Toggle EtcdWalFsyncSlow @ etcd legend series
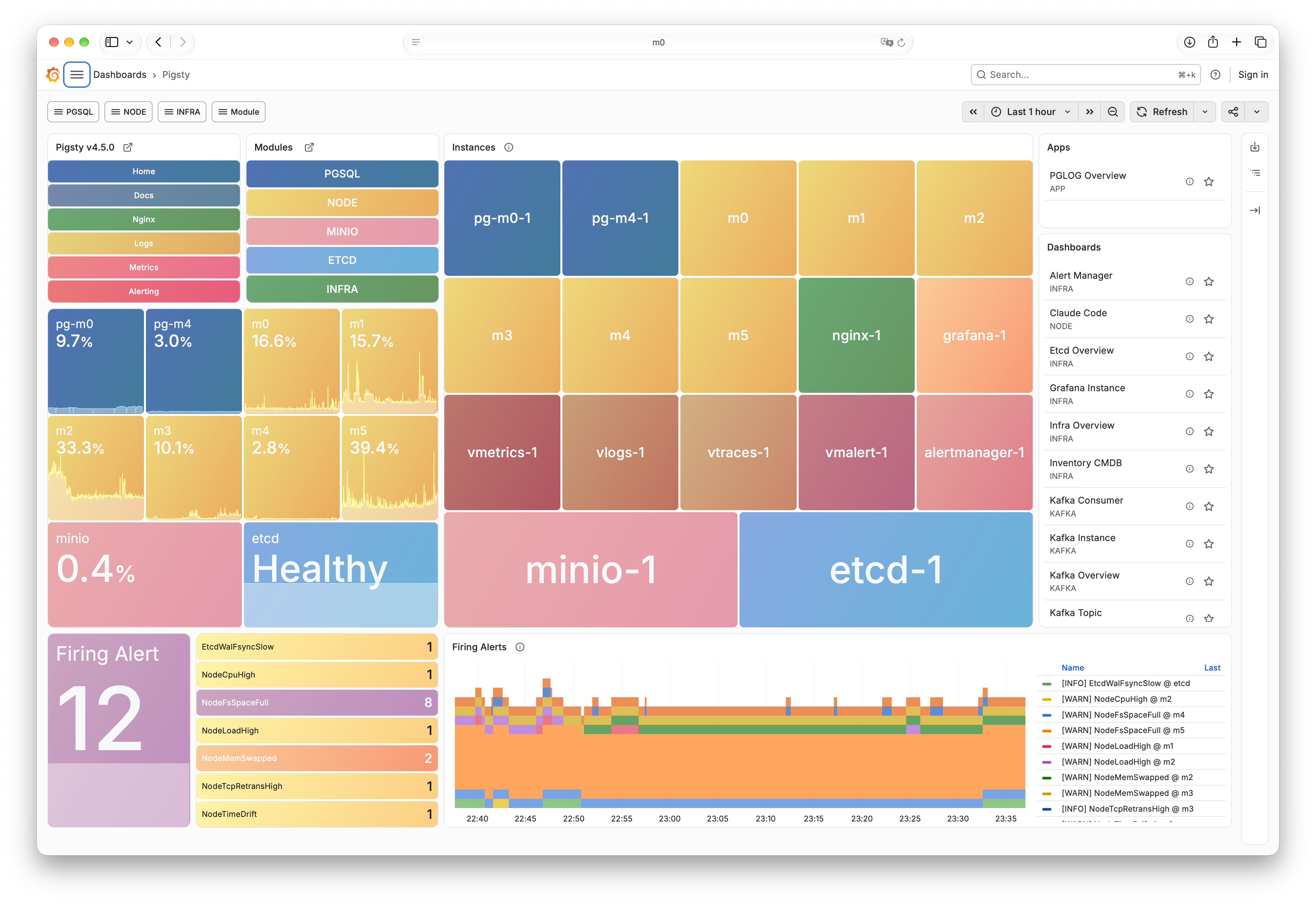 click(1125, 684)
